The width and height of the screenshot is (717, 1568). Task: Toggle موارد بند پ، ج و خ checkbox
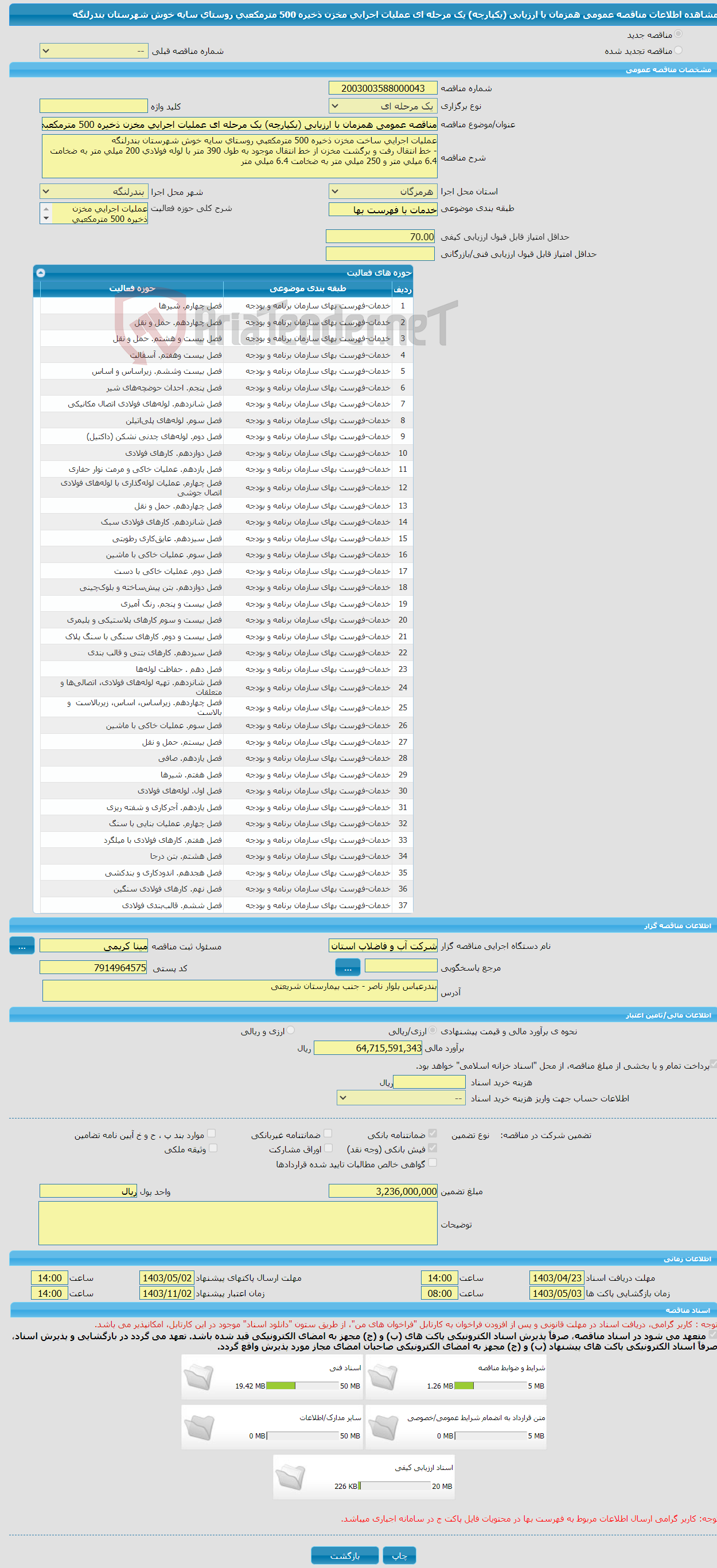coord(212,1133)
